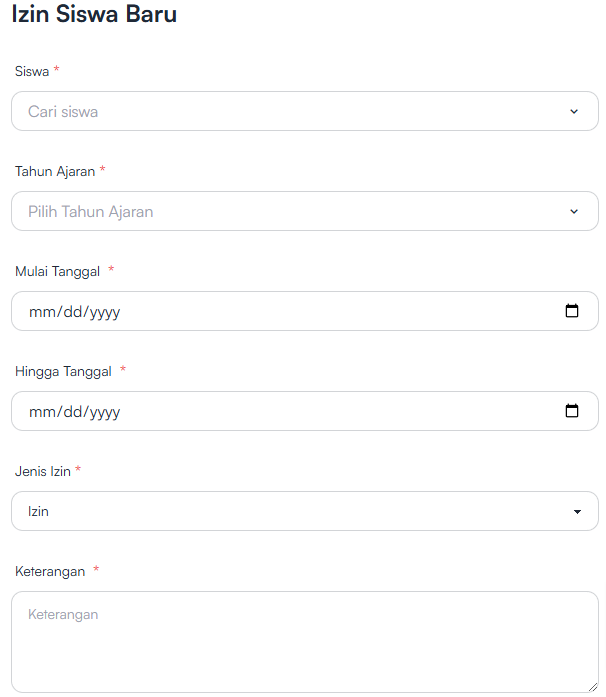This screenshot has width=606, height=697.
Task: Click the Siswa field label
Action: coord(32,71)
